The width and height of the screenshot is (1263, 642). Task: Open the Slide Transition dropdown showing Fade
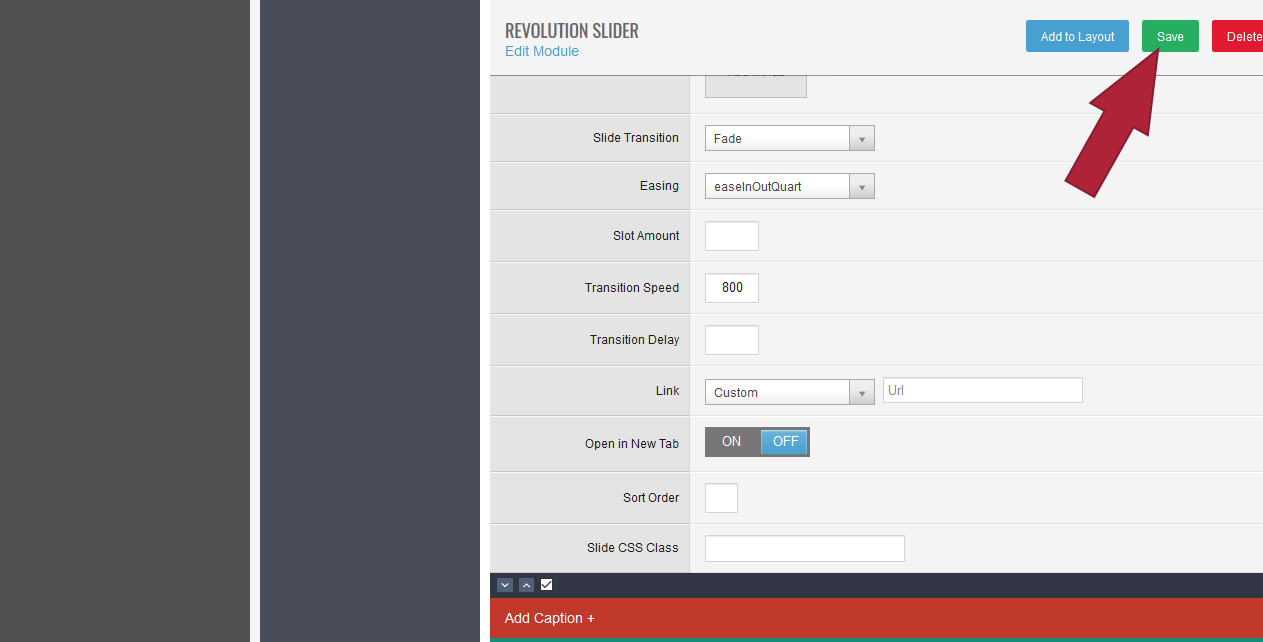pyautogui.click(x=790, y=138)
